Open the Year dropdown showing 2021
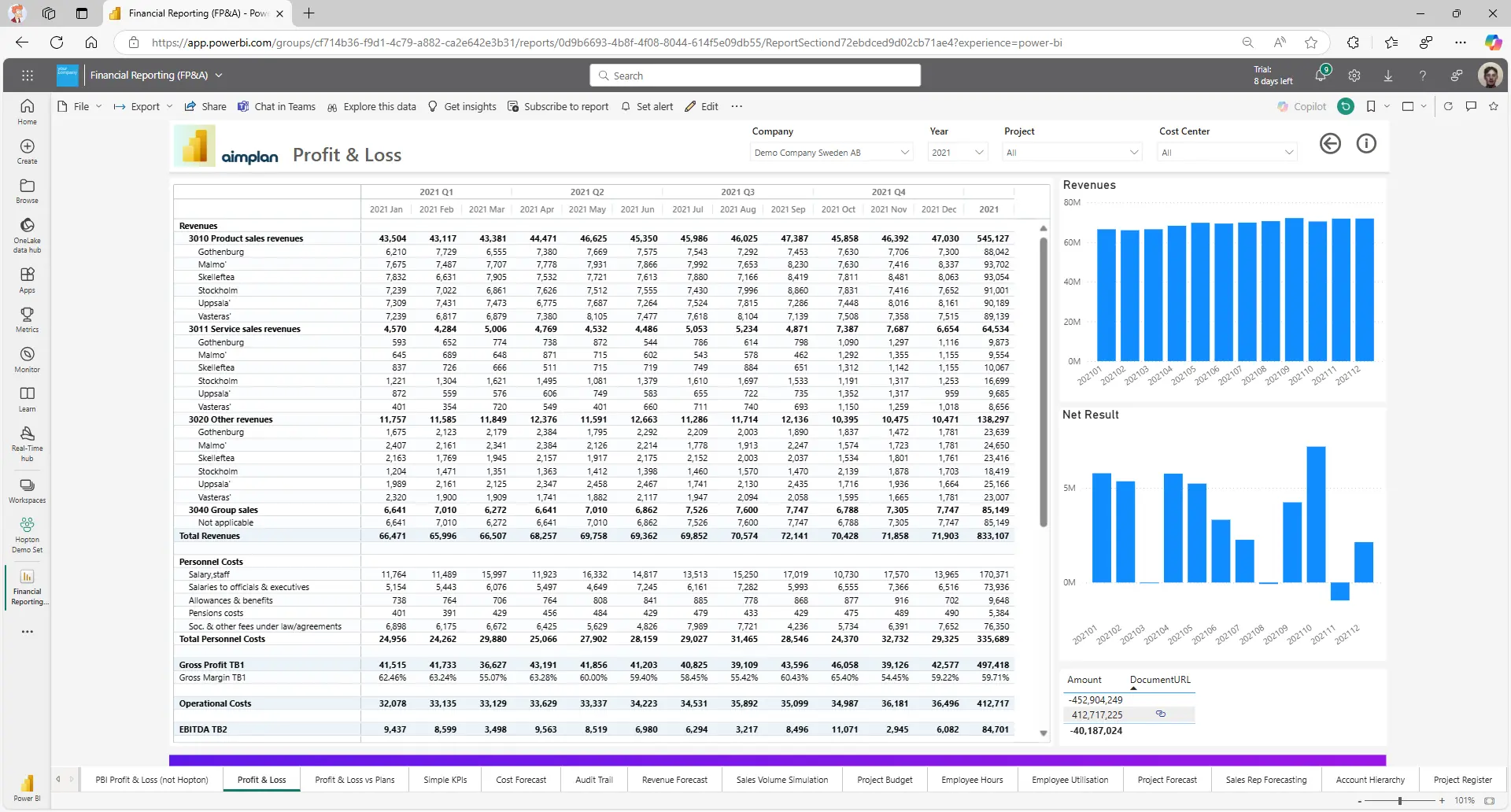1511x812 pixels. [957, 153]
